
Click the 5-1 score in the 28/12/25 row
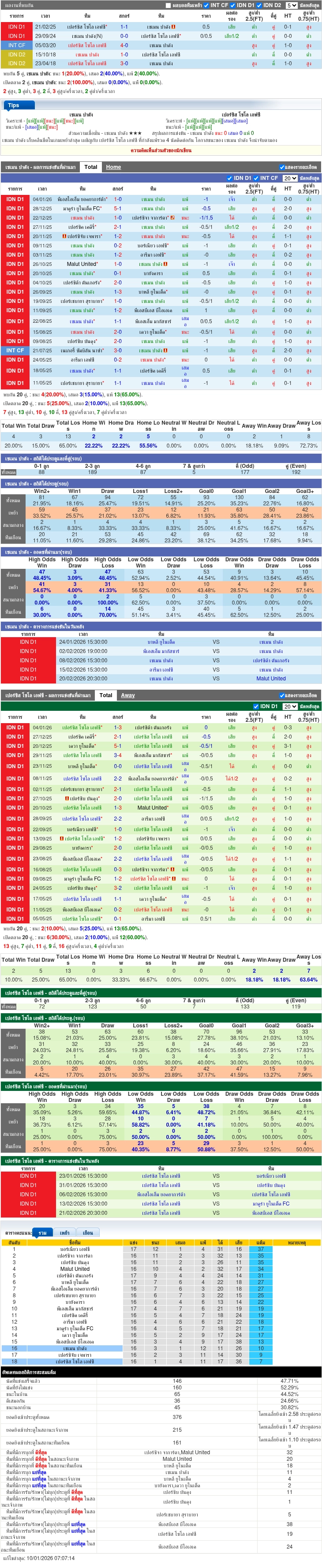[x=117, y=209]
